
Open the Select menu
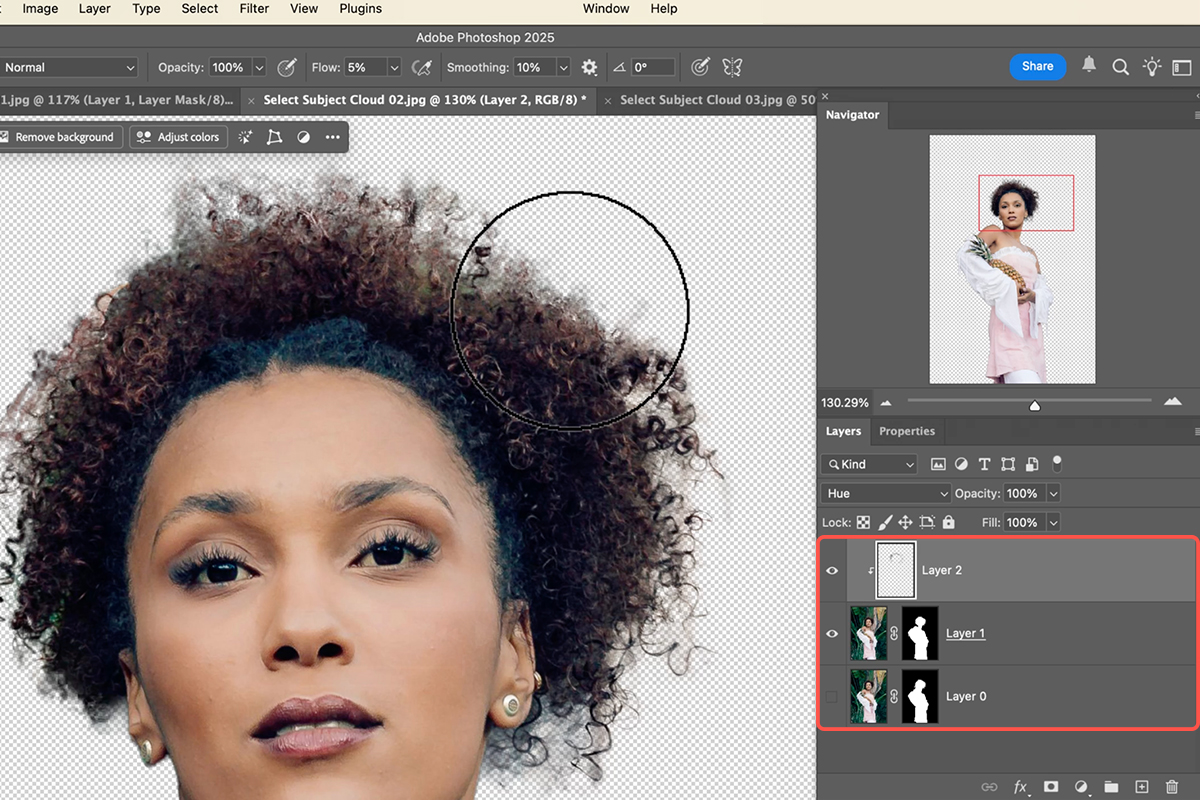click(x=199, y=8)
